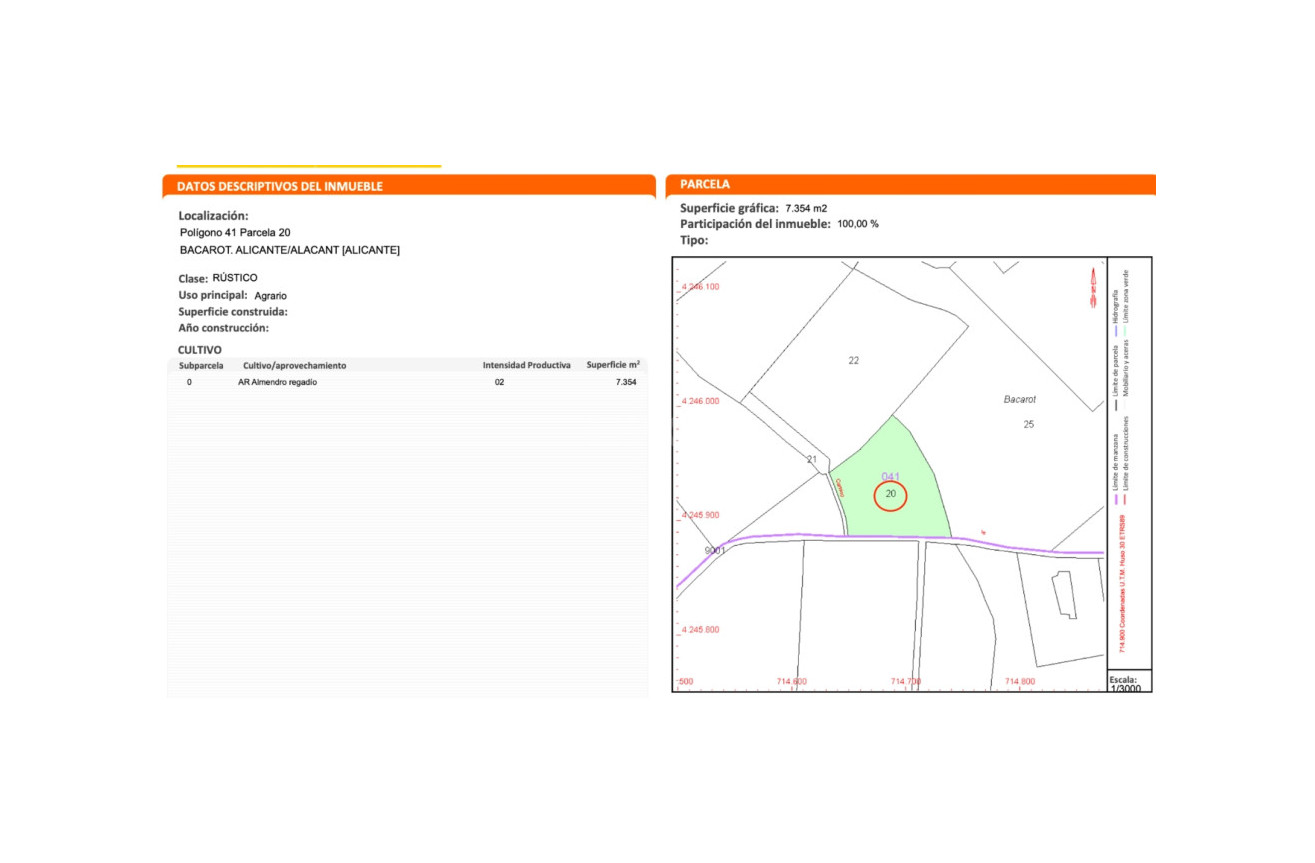Click the Escala 1/3000 box

tap(1129, 684)
